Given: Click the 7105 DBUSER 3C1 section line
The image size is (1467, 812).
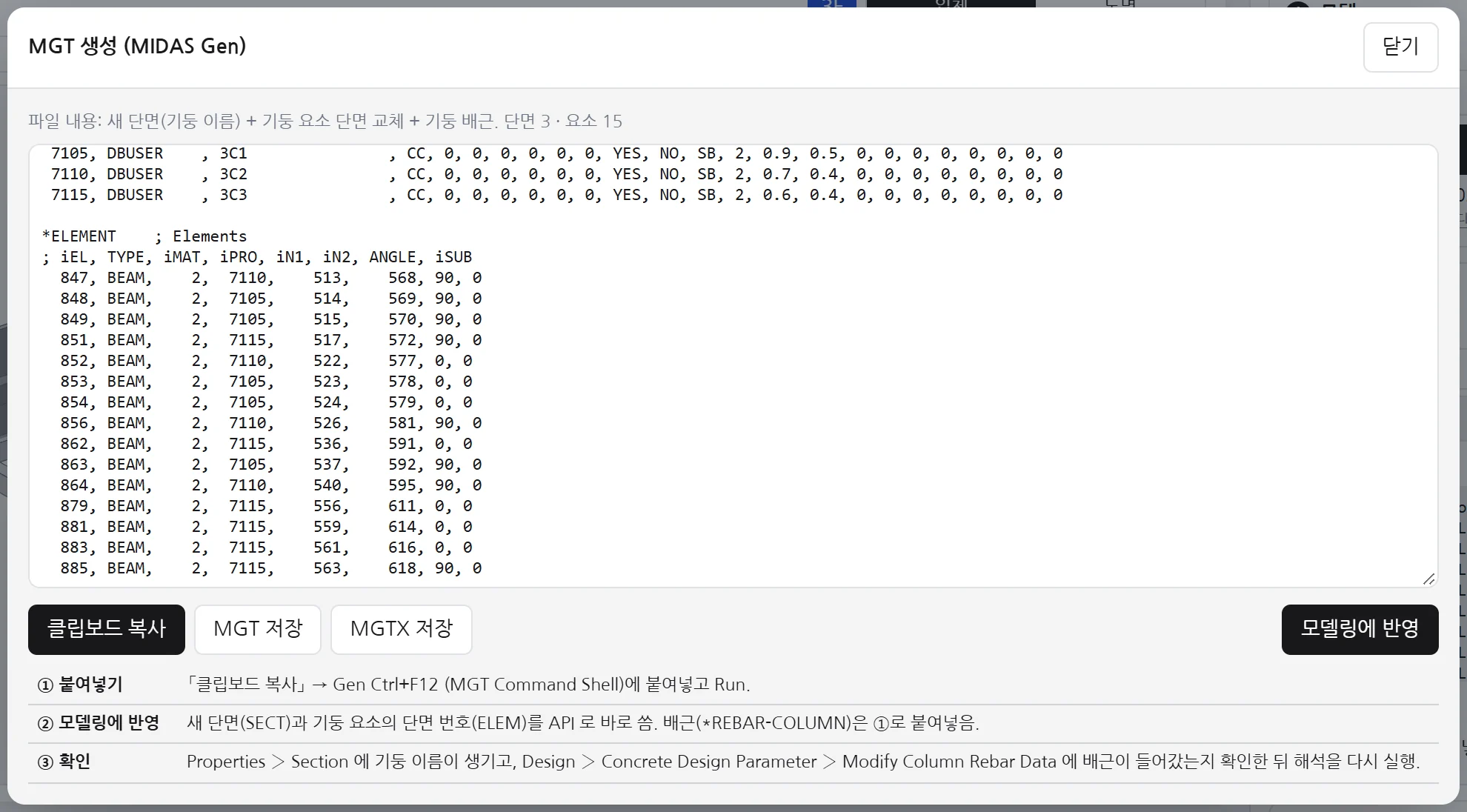Looking at the screenshot, I should click(x=556, y=153).
